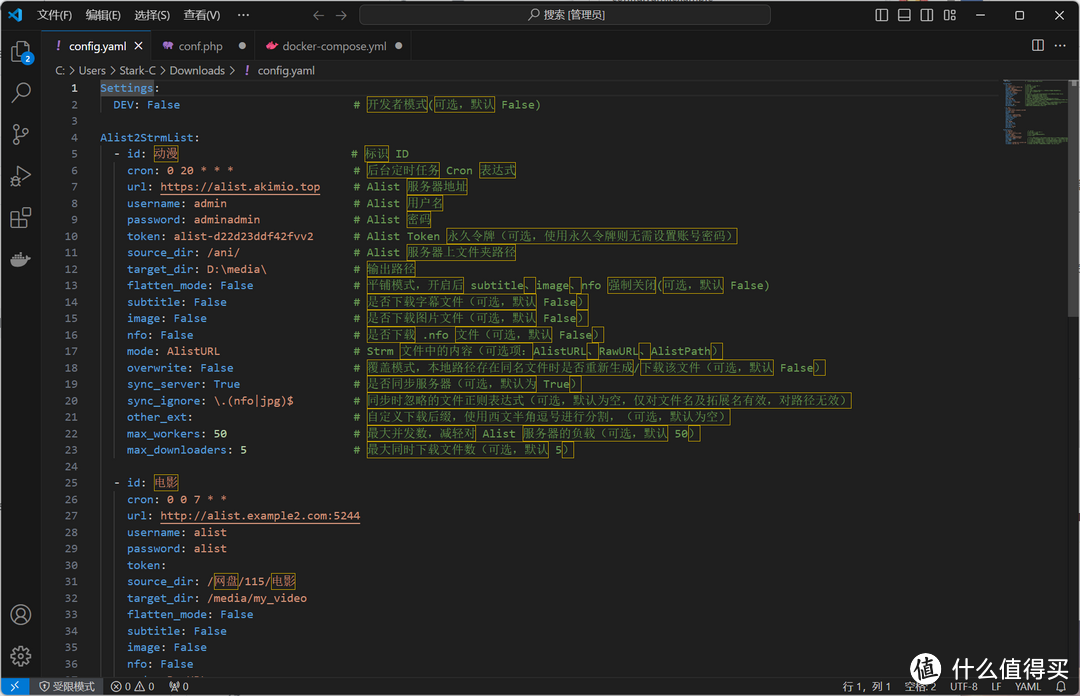1080x696 pixels.
Task: Open the Search view in activity bar
Action: (20, 93)
